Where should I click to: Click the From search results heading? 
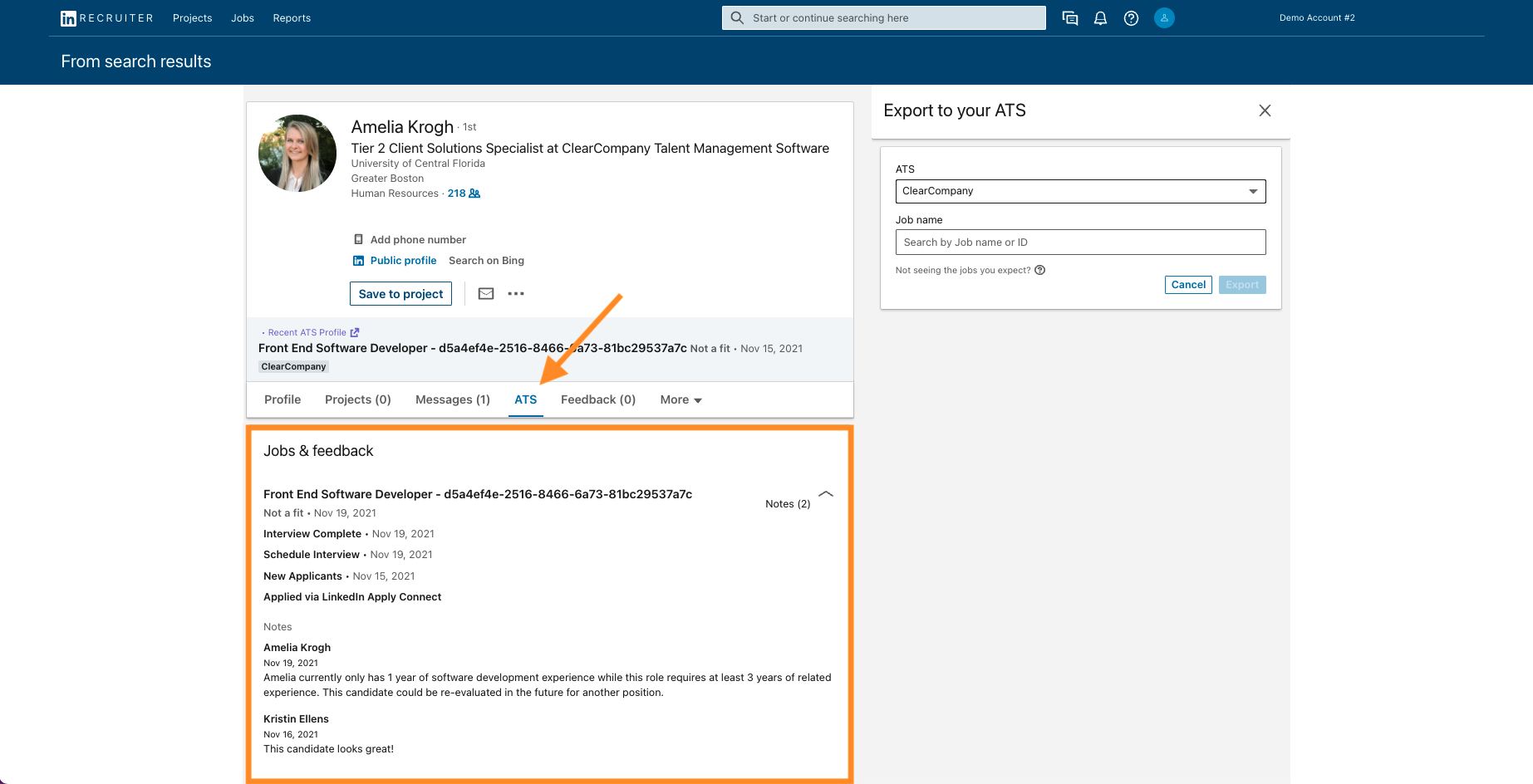pos(136,61)
